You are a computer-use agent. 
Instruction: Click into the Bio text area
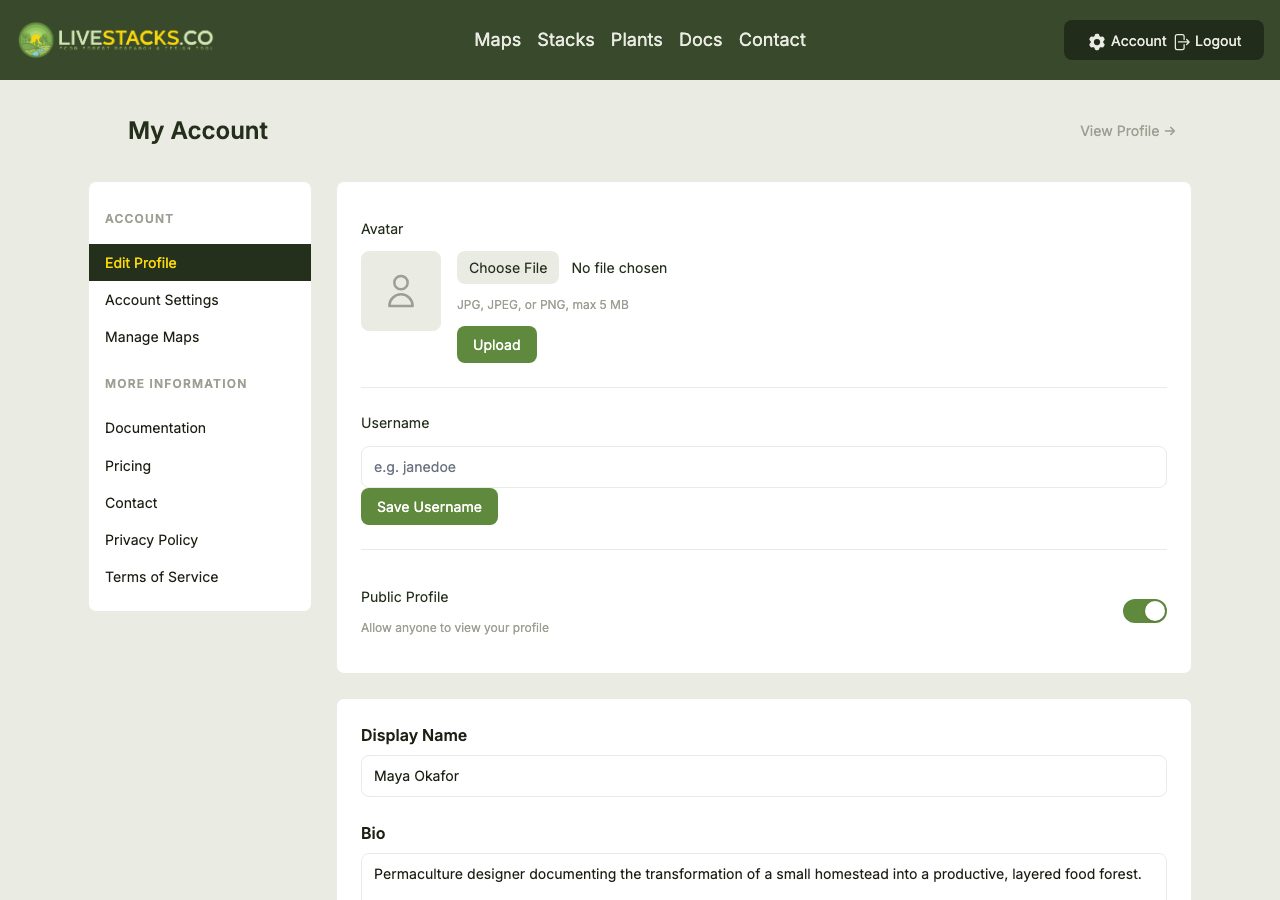764,877
